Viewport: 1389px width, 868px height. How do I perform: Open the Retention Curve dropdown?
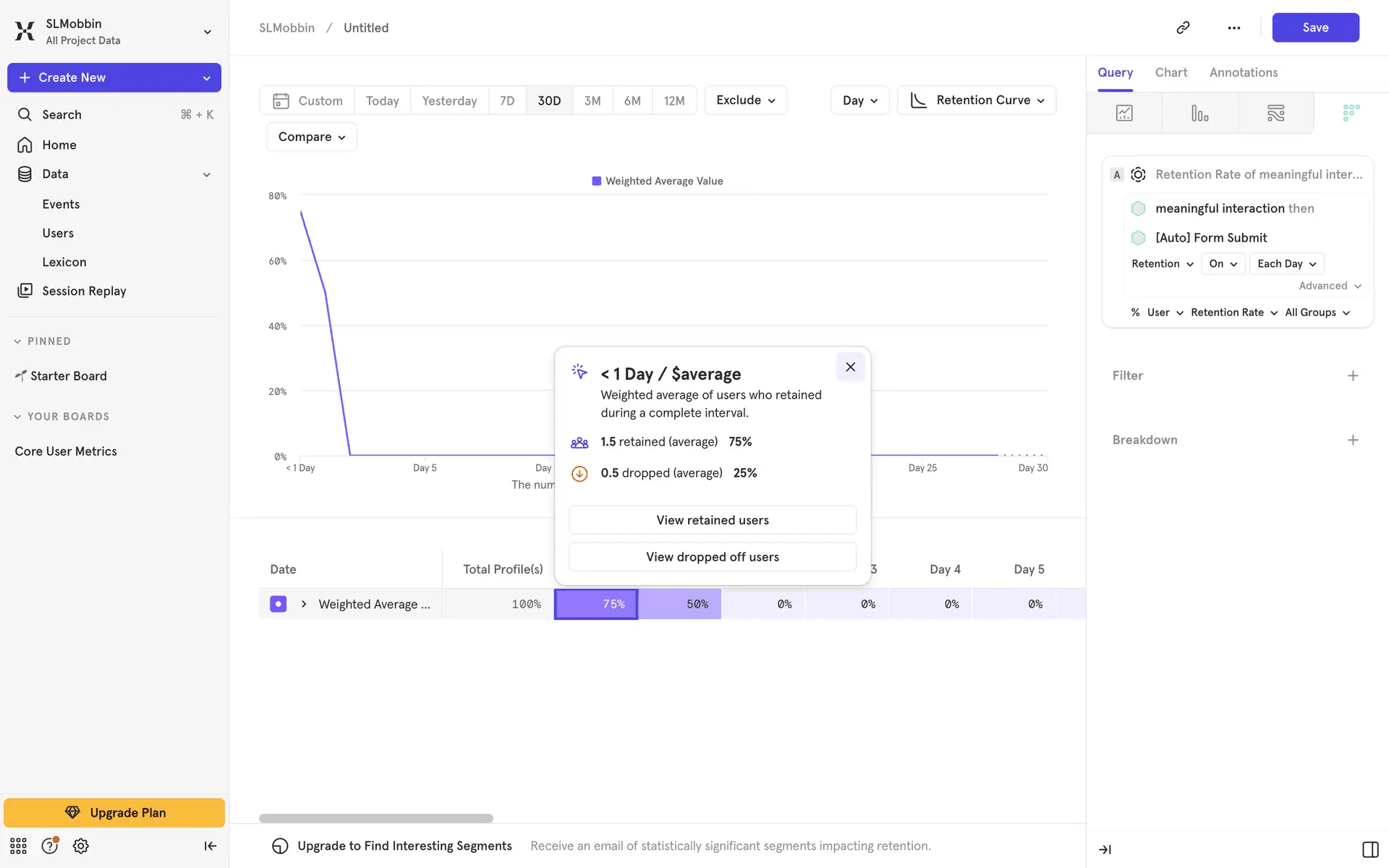coord(977,100)
